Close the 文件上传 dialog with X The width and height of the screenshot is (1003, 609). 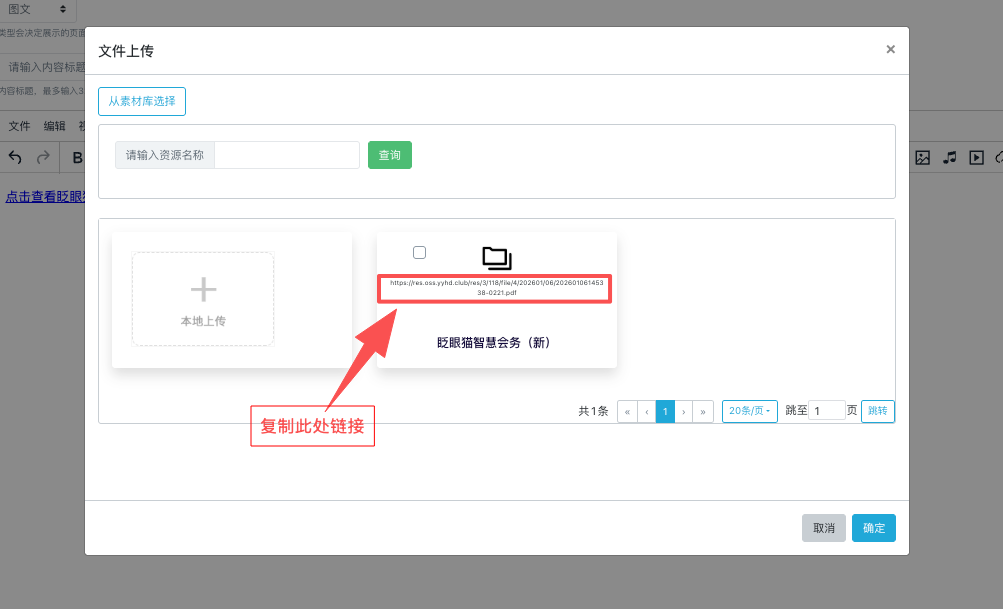pyautogui.click(x=890, y=49)
